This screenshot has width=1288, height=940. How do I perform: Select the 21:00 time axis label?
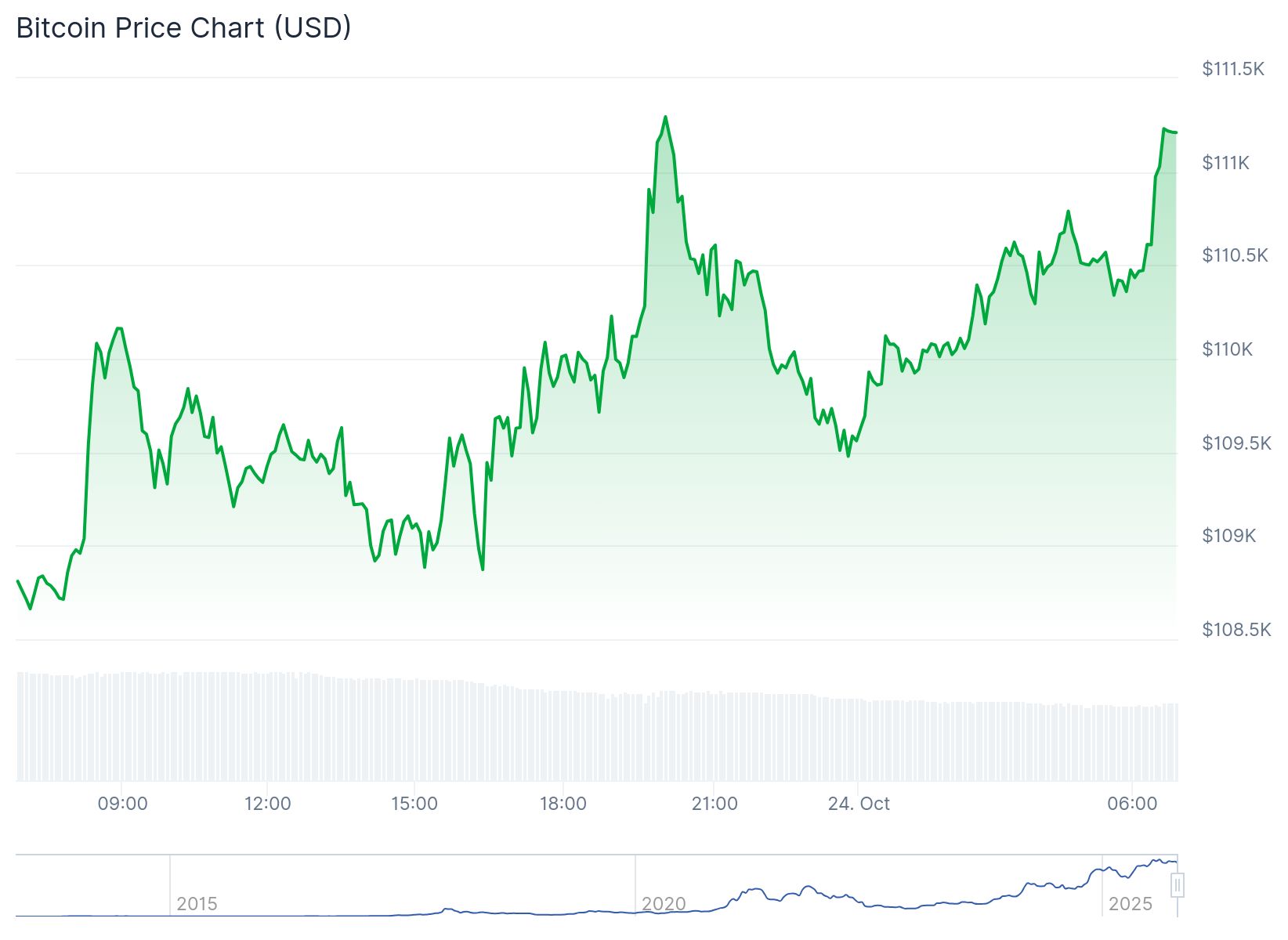point(714,804)
